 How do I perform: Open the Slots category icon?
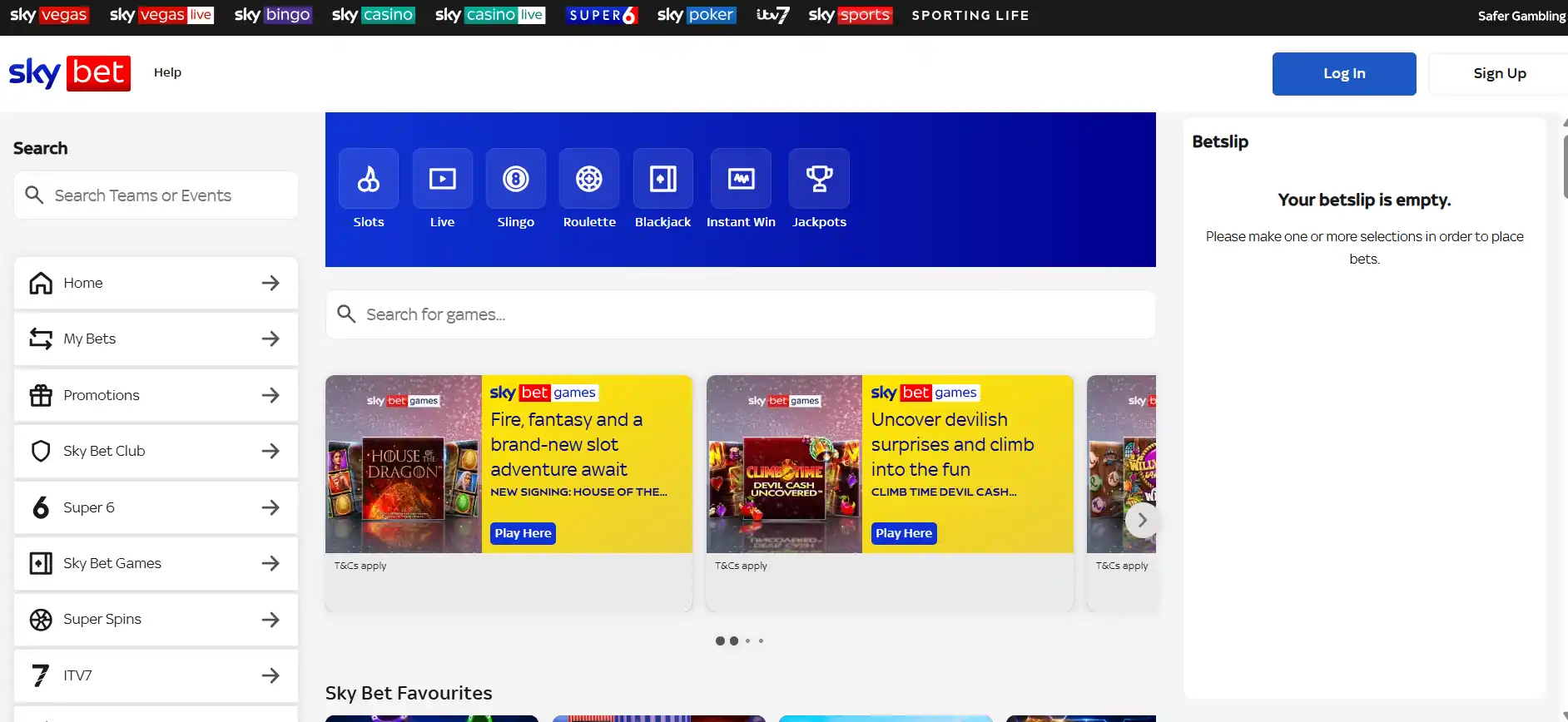pos(369,179)
